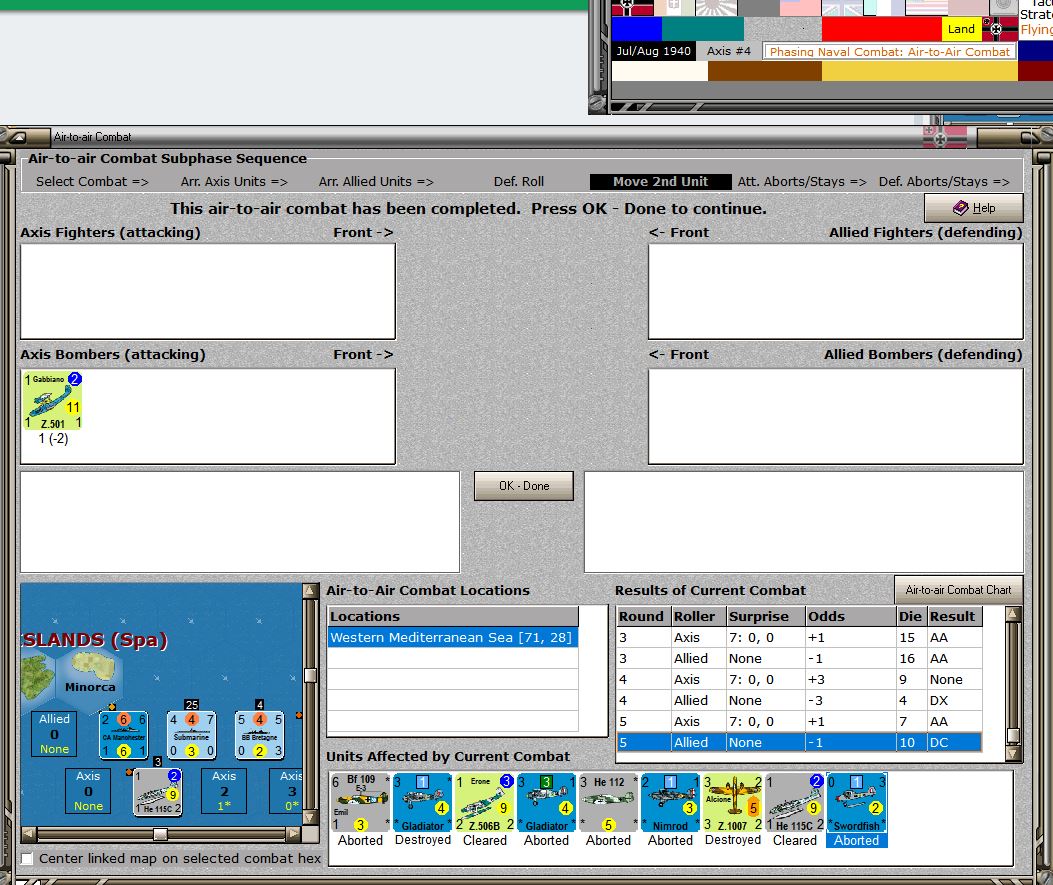
Task: Click the Def. Aborts/Stays step
Action: (x=944, y=181)
